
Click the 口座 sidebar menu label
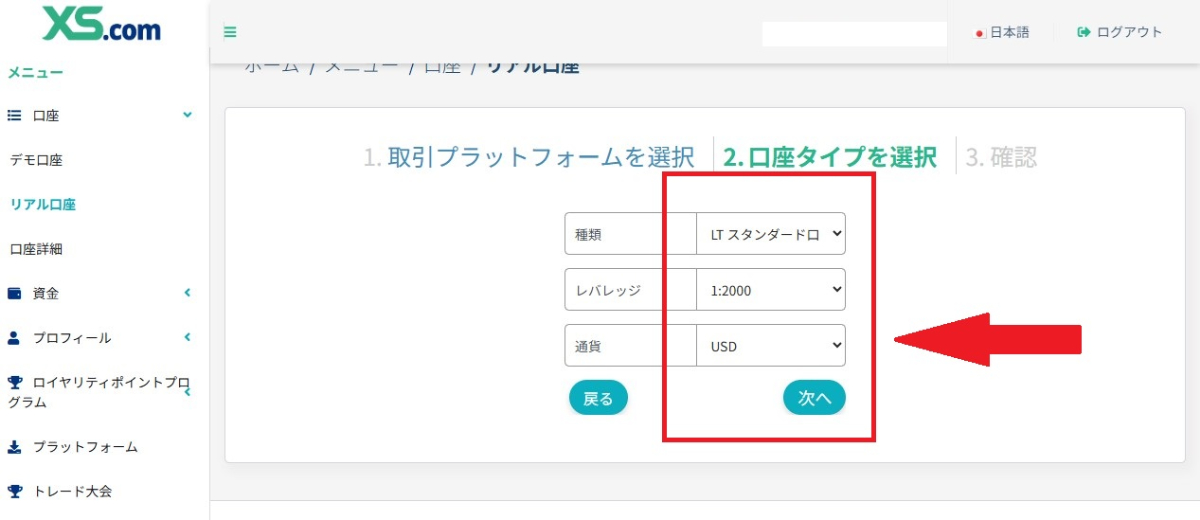[46, 115]
